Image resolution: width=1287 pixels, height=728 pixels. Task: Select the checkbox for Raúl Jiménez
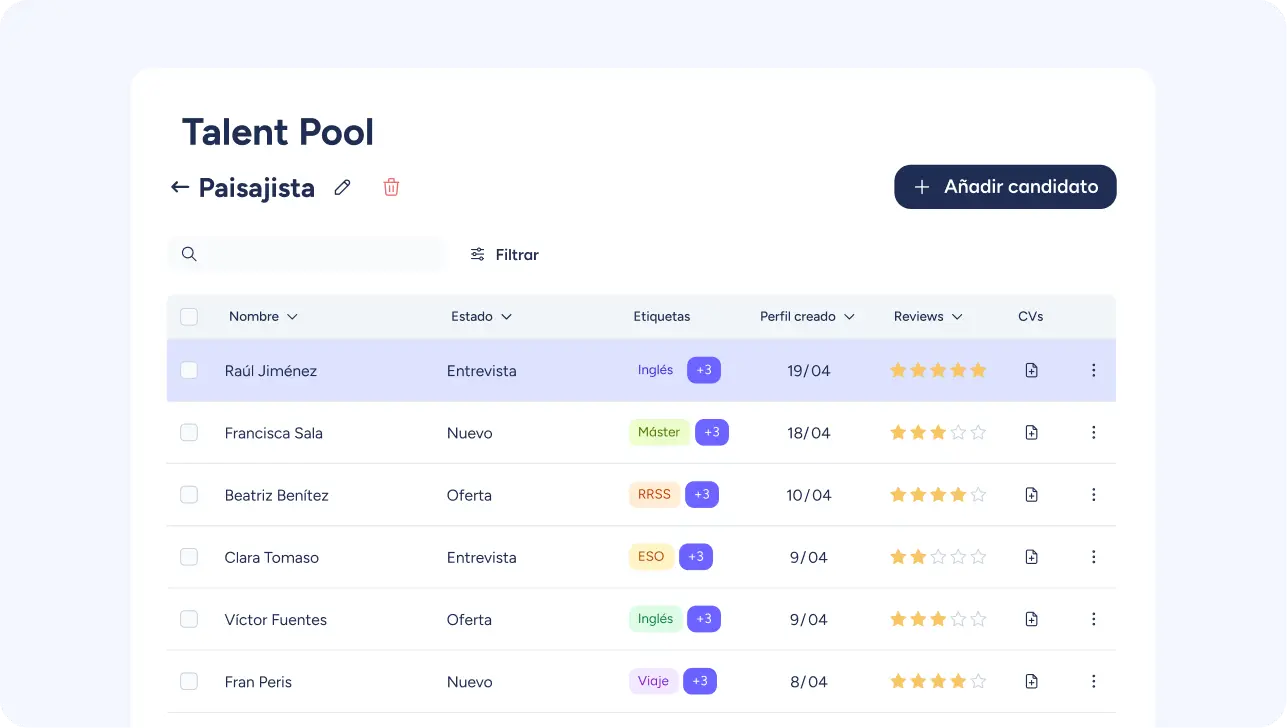(189, 370)
